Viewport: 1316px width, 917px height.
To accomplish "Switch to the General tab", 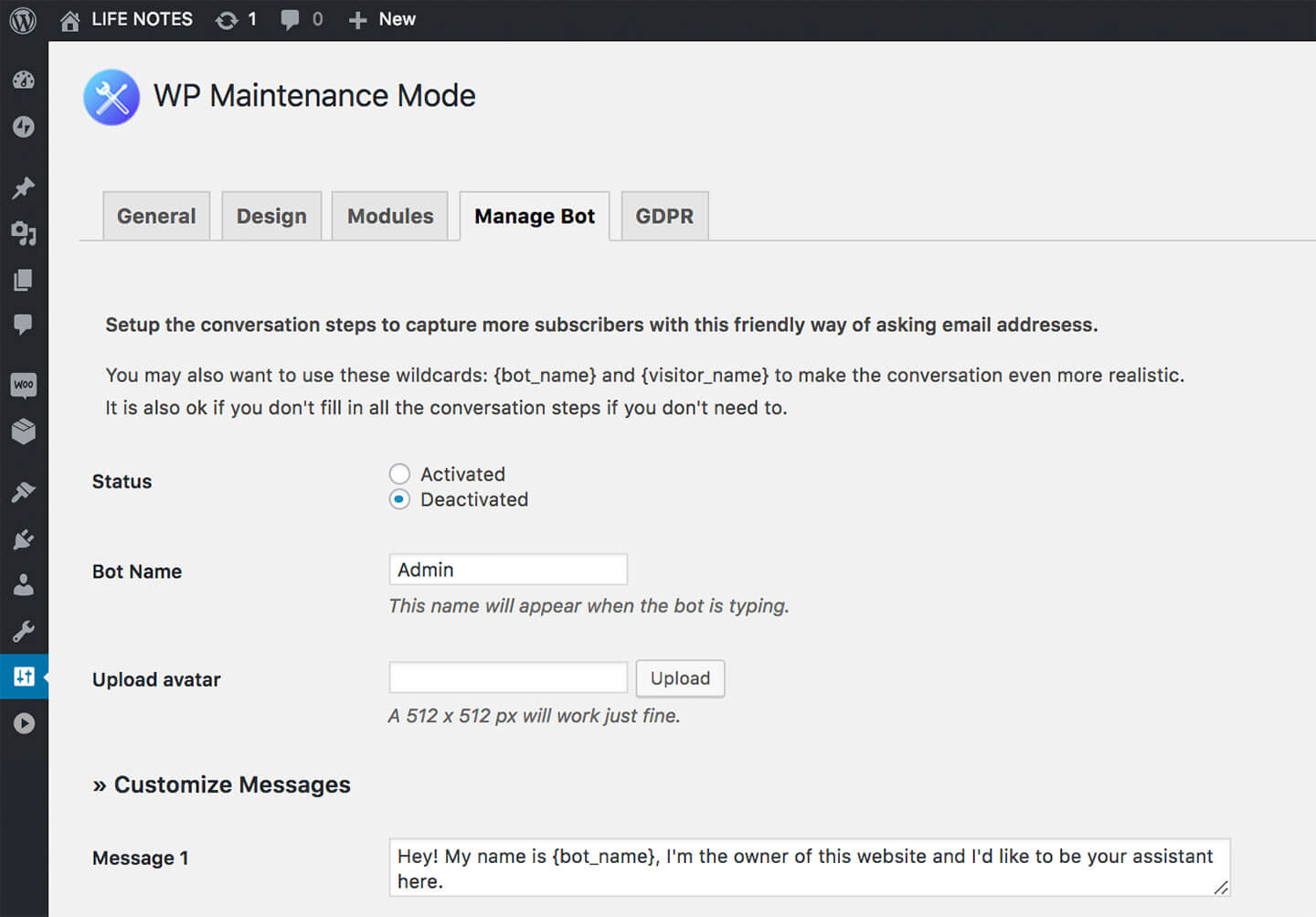I will point(156,216).
